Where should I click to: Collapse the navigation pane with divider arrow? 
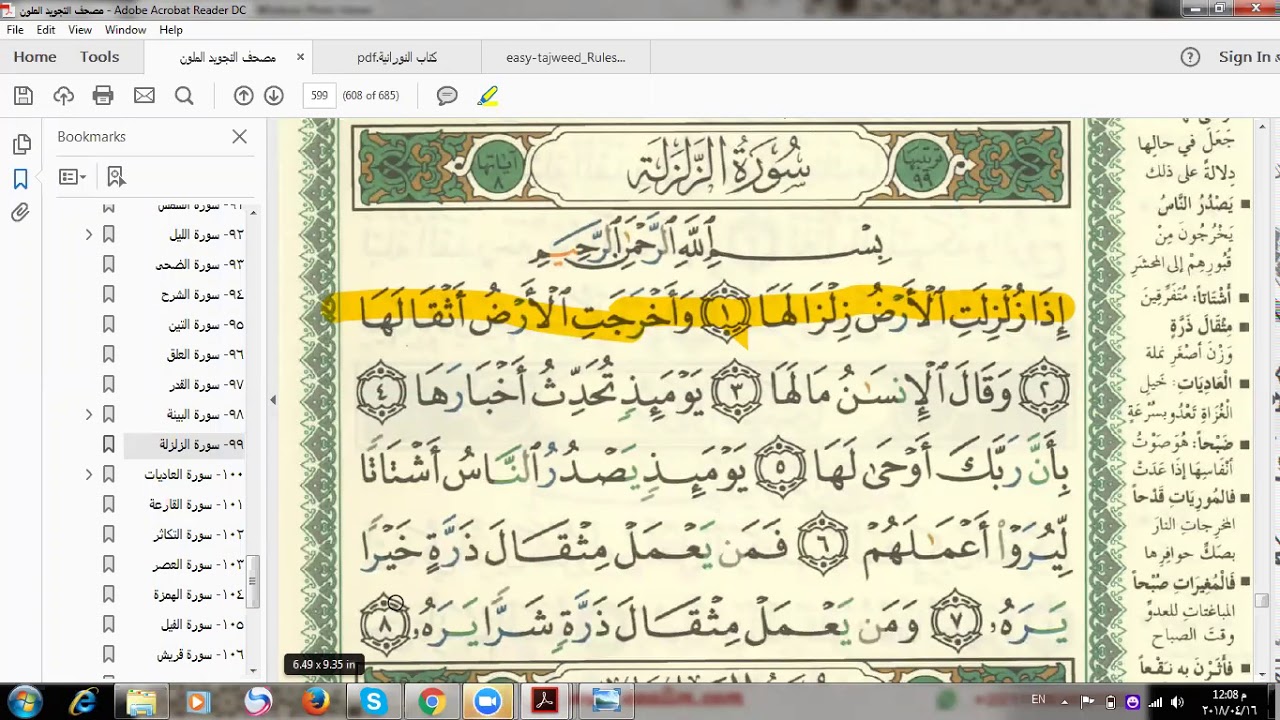pos(272,400)
